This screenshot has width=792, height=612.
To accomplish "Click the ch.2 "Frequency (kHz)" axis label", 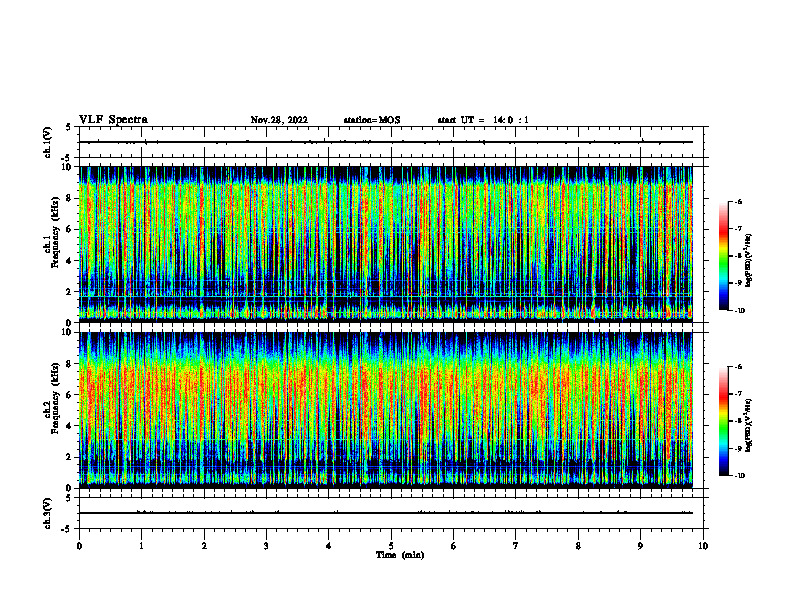I will (x=55, y=398).
